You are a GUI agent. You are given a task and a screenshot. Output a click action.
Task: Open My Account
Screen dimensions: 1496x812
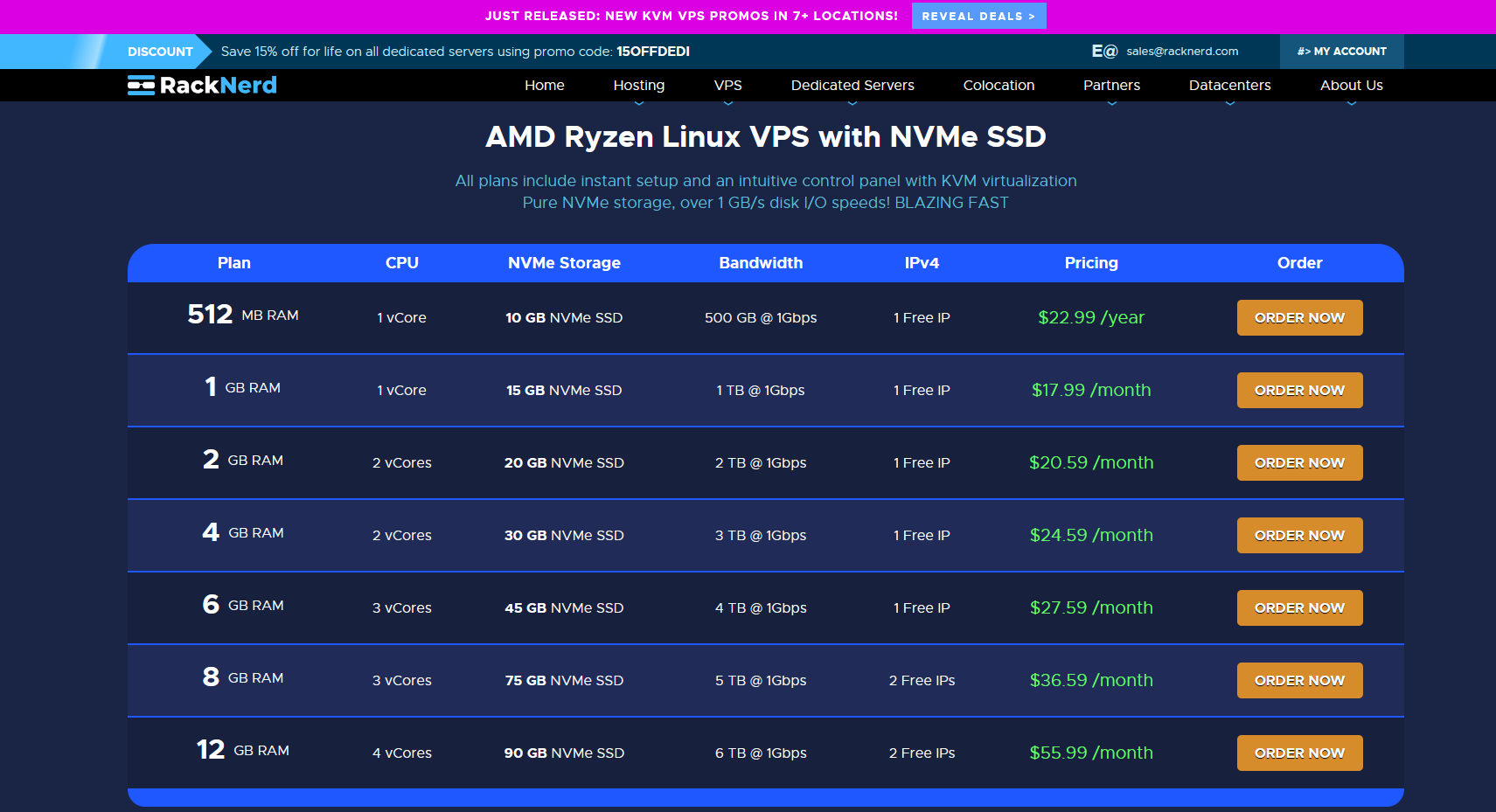pyautogui.click(x=1342, y=52)
